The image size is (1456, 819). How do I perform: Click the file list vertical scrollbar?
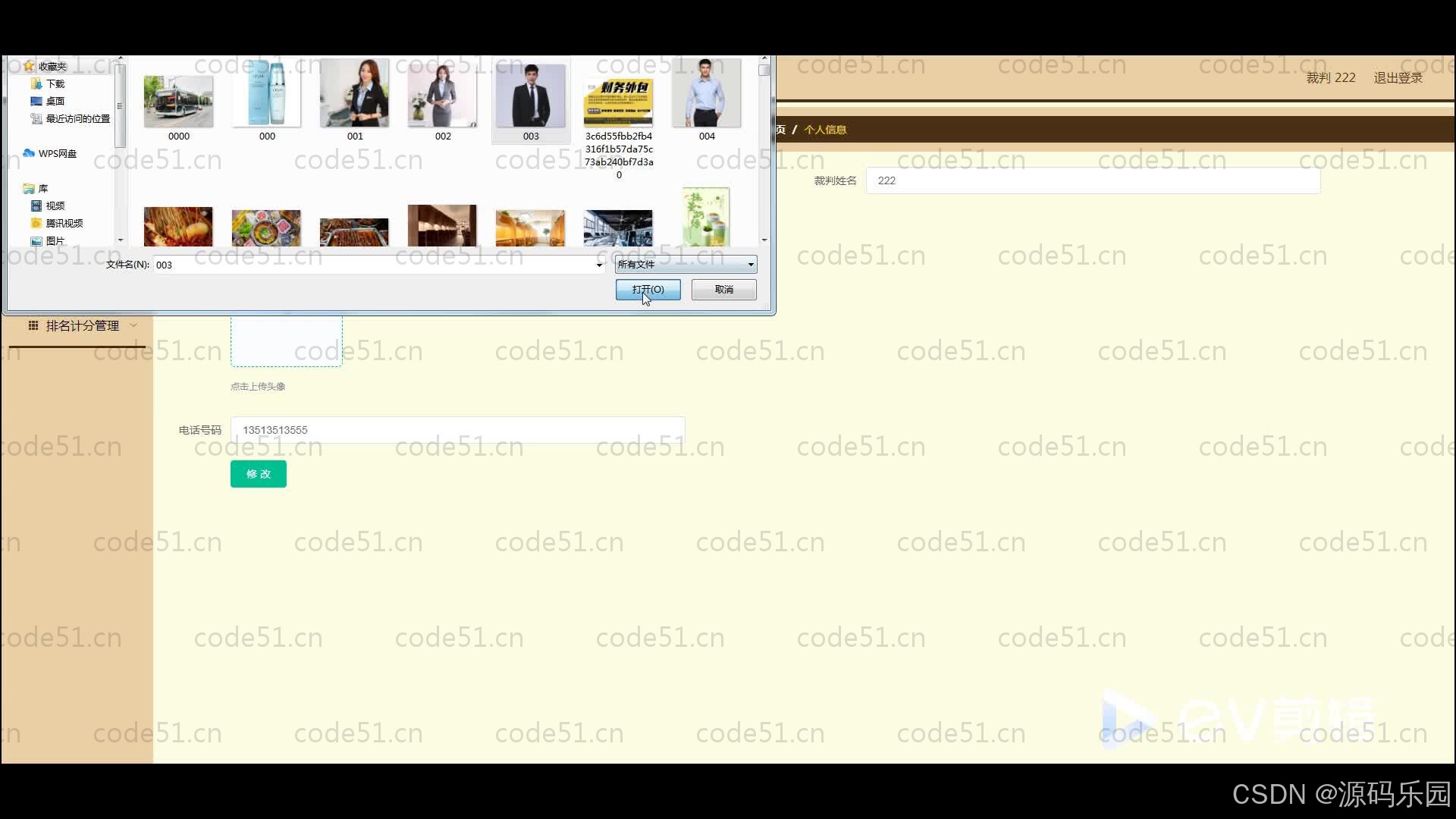click(x=764, y=71)
